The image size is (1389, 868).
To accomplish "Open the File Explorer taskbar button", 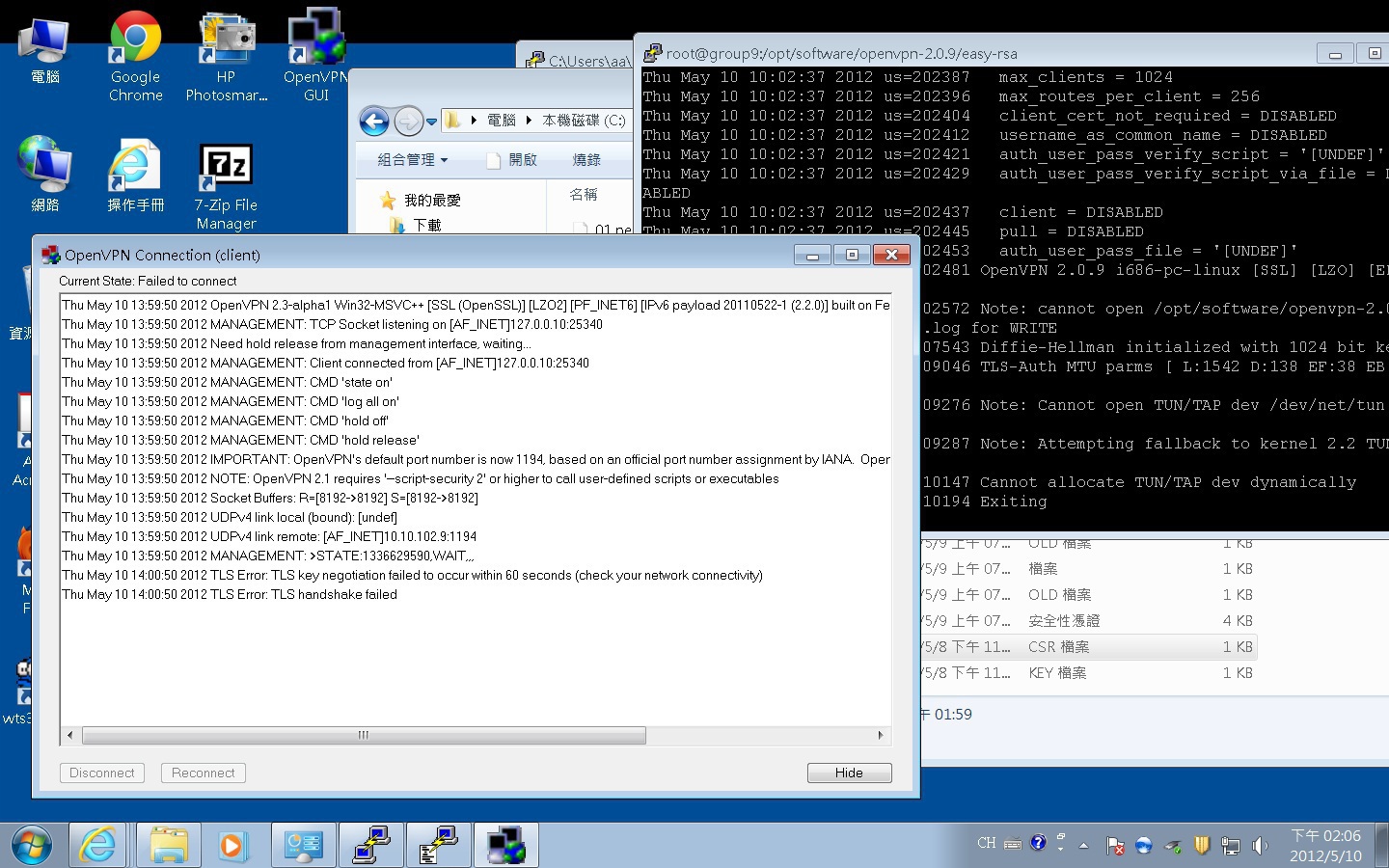I will click(x=169, y=846).
